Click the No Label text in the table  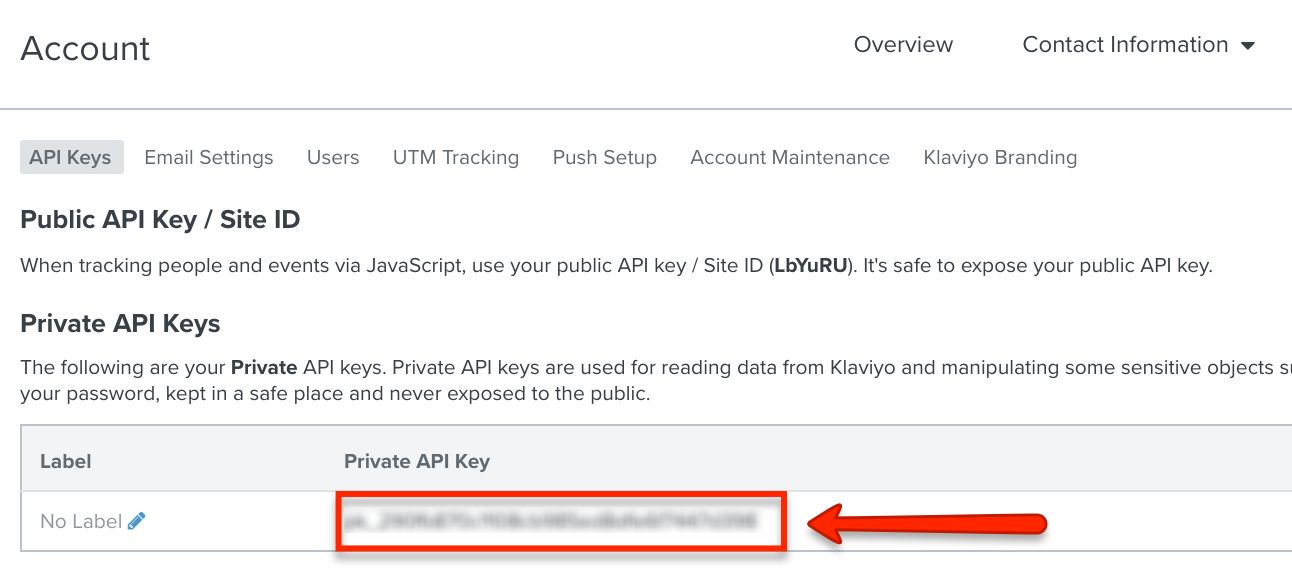point(81,521)
